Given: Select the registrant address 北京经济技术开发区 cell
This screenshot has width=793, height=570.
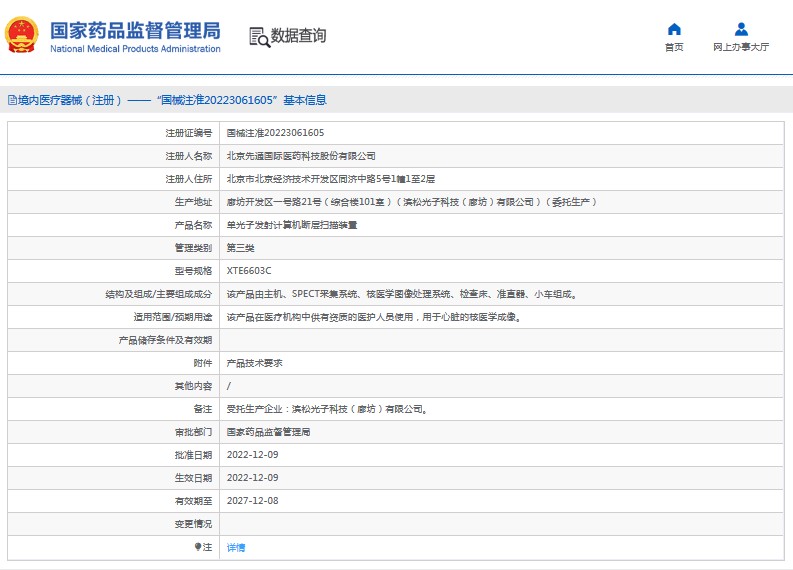Looking at the screenshot, I should pyautogui.click(x=331, y=179).
